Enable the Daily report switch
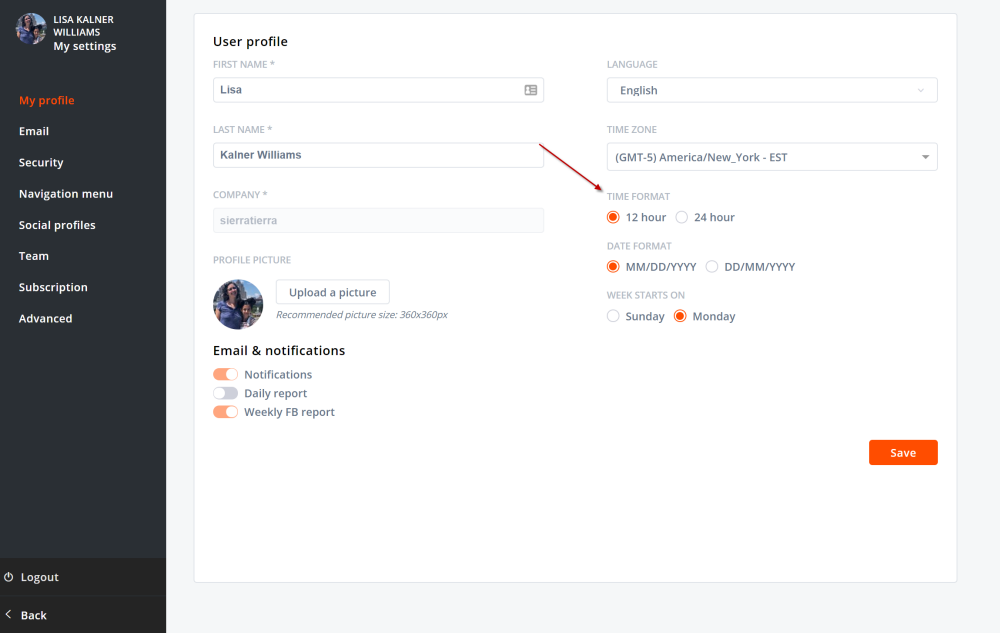Viewport: 1000px width, 633px height. tap(225, 393)
